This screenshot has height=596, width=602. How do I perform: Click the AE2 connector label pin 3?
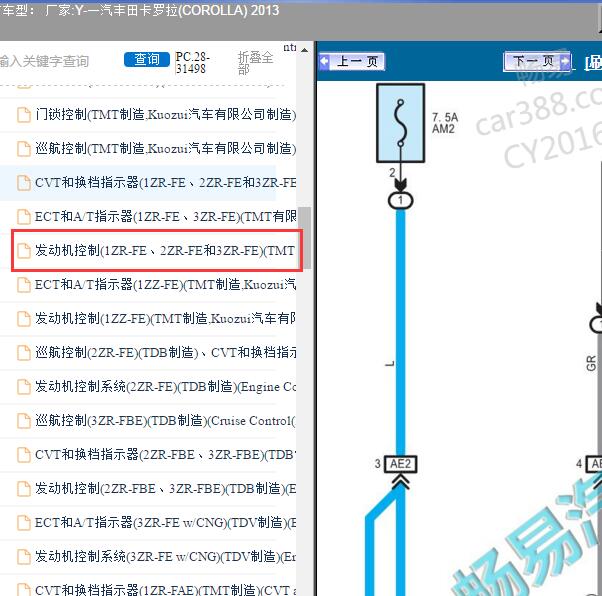point(400,464)
